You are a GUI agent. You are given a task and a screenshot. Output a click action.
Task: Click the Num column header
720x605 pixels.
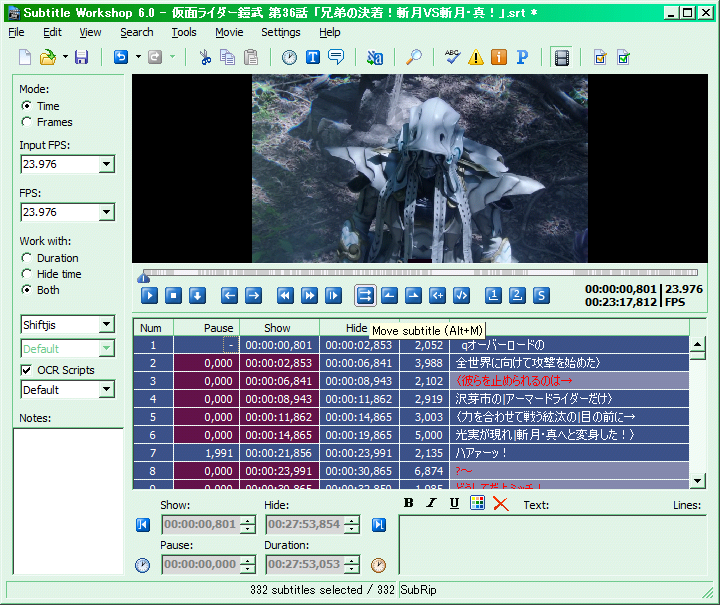[x=153, y=328]
